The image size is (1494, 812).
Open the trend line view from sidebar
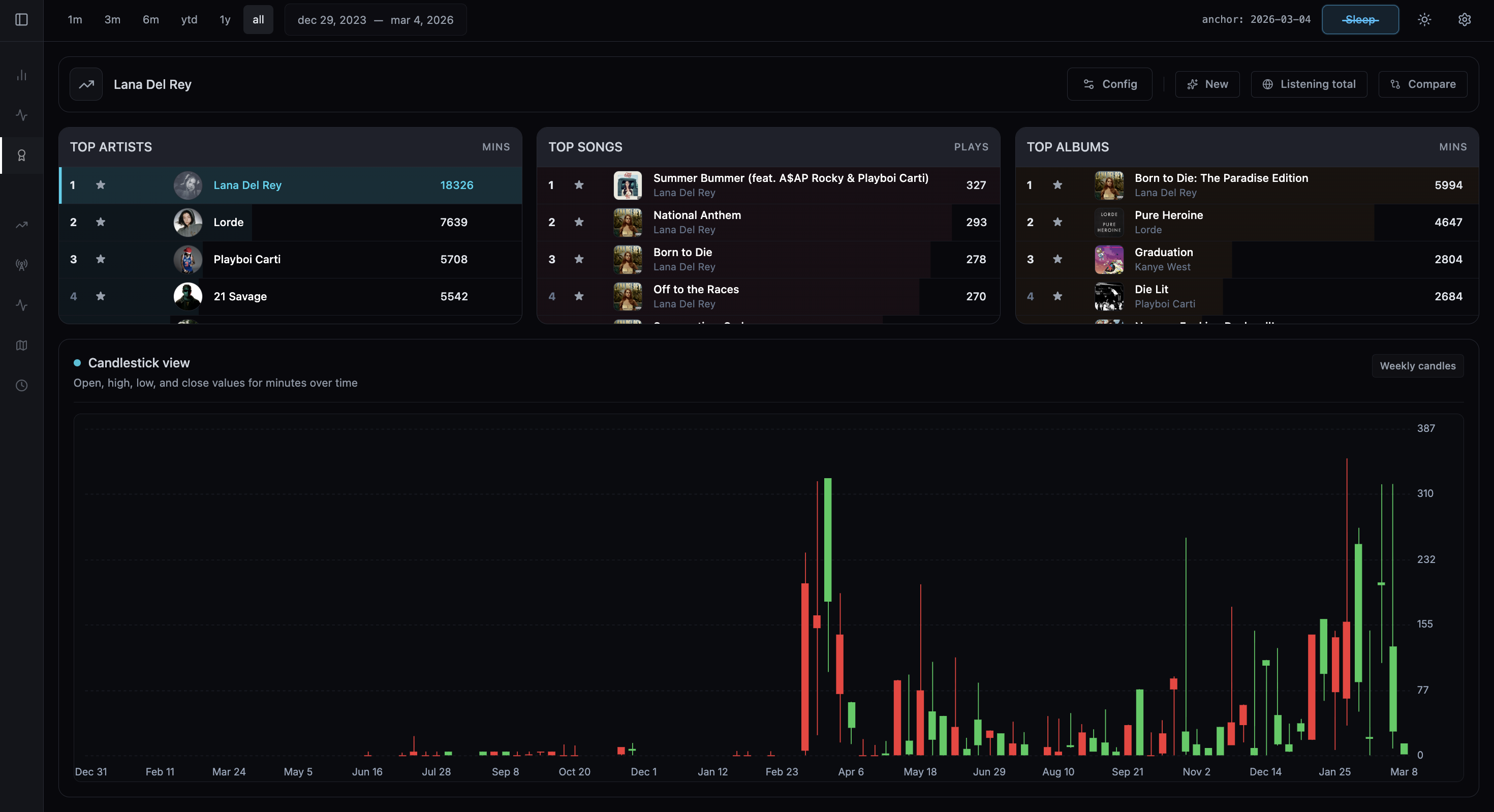pos(21,225)
